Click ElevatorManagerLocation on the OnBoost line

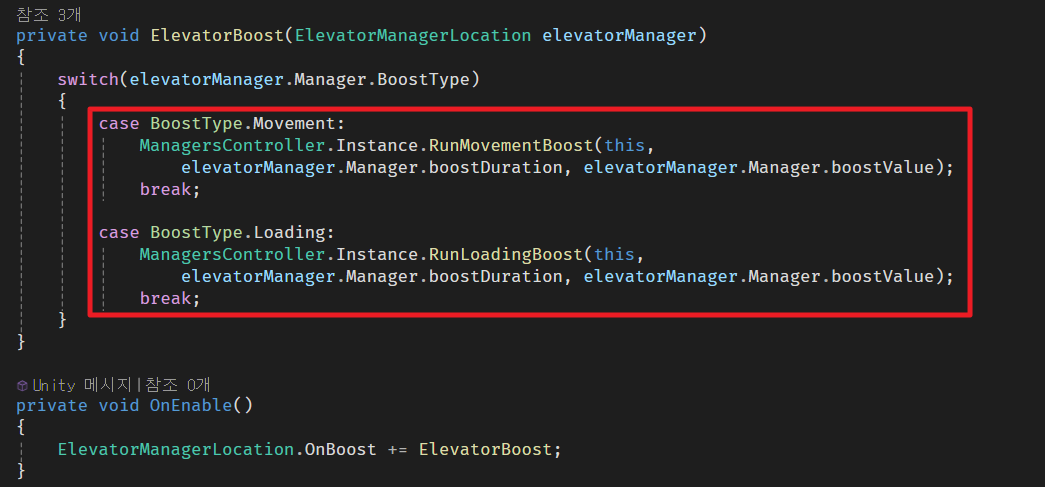click(176, 450)
